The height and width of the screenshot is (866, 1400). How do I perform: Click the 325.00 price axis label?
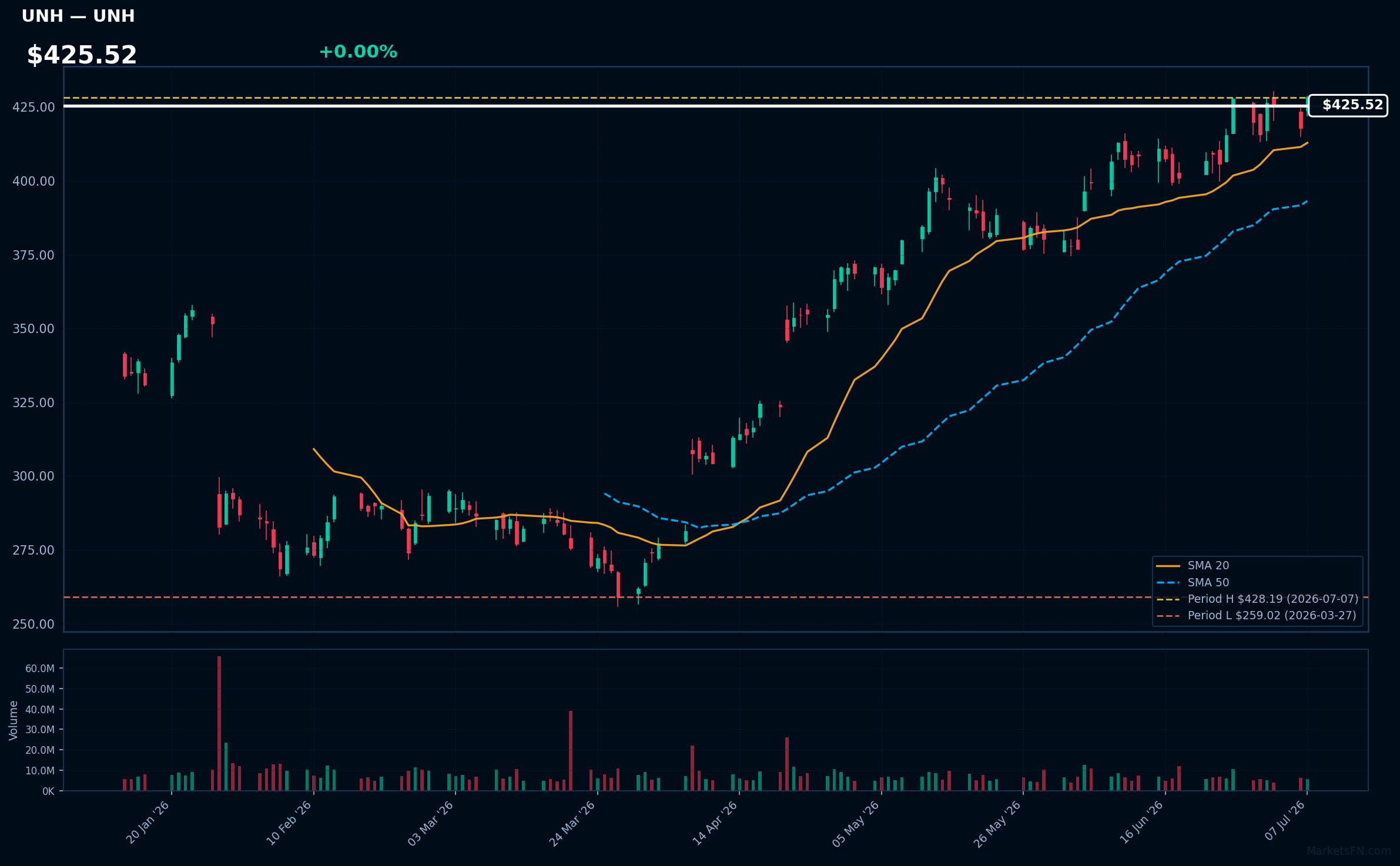[34, 402]
